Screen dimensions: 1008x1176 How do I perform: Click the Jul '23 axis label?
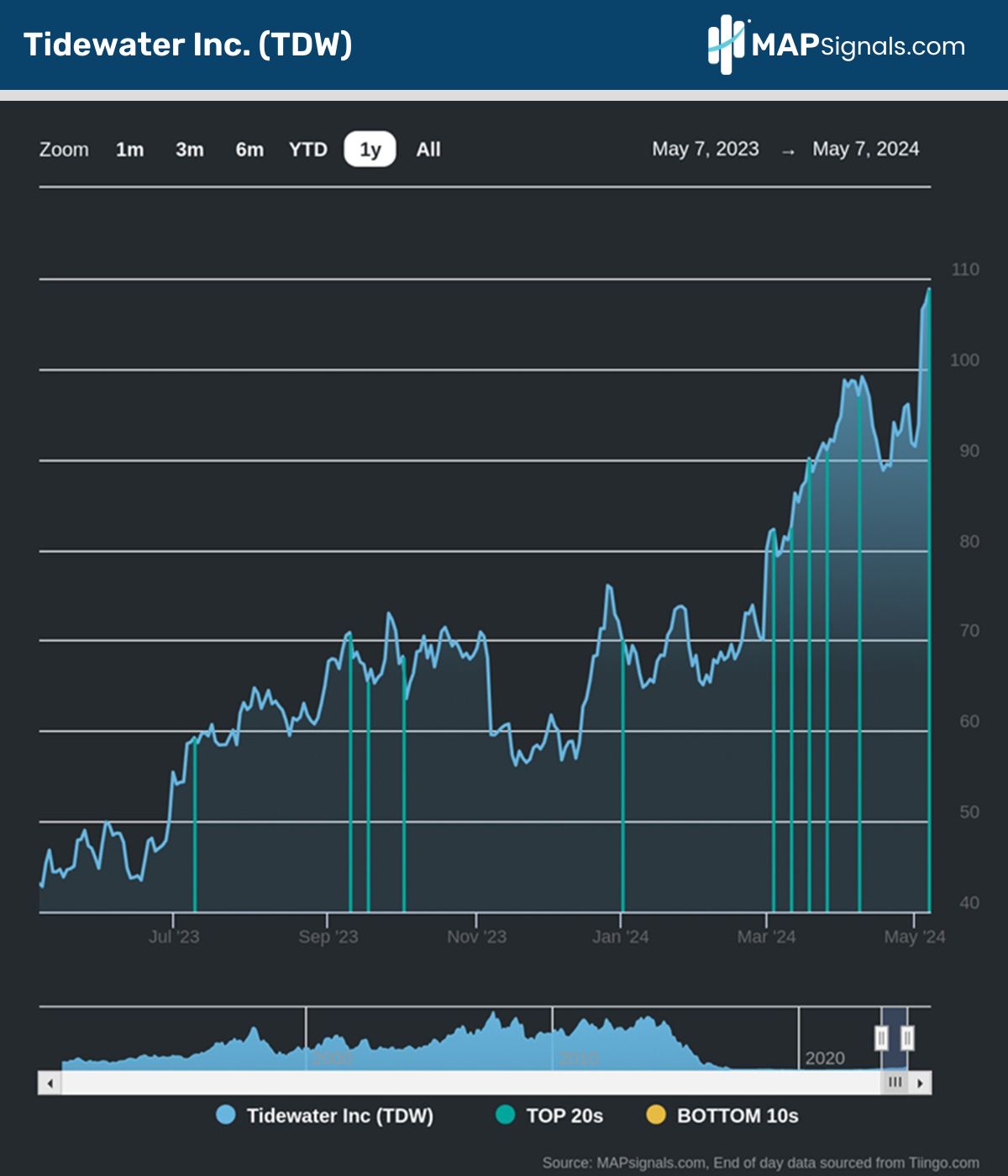[x=174, y=937]
